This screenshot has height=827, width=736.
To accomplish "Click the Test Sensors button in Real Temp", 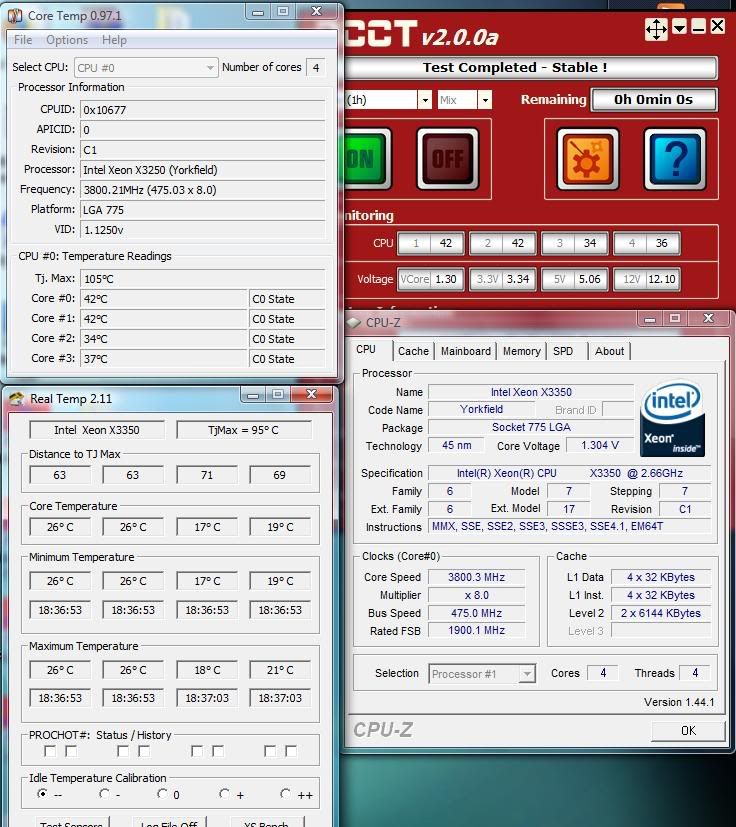I will click(x=71, y=823).
